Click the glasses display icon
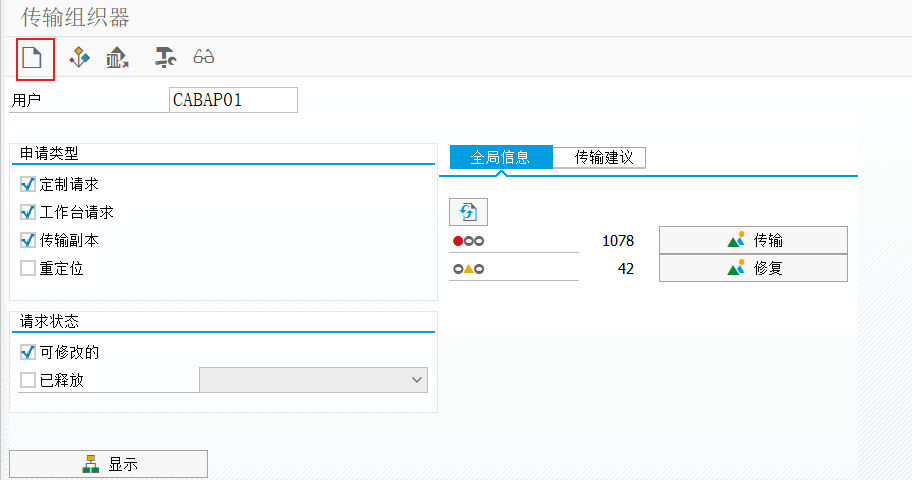 [x=204, y=57]
